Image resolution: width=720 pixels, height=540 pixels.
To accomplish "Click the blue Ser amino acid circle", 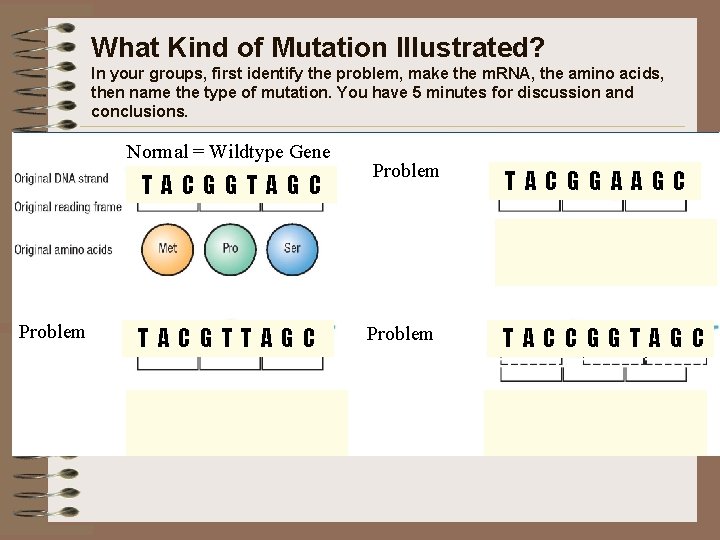I will click(x=292, y=249).
